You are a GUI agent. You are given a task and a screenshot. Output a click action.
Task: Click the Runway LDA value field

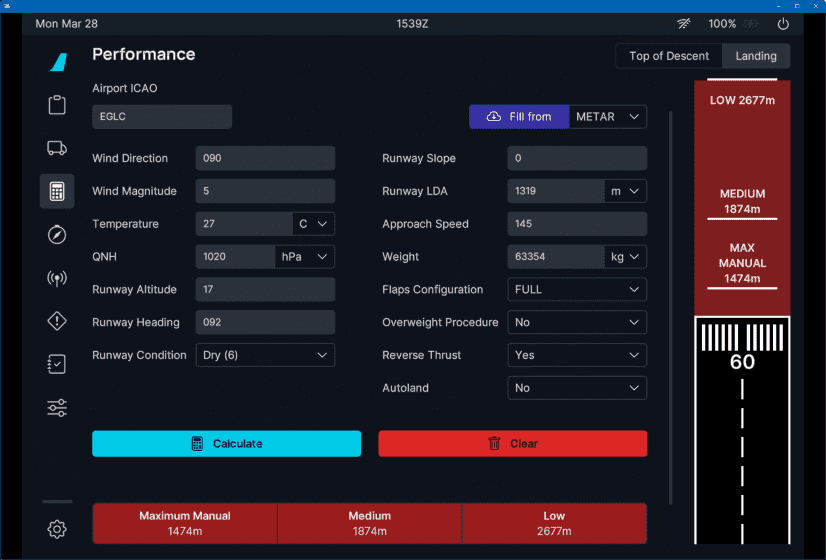point(556,191)
